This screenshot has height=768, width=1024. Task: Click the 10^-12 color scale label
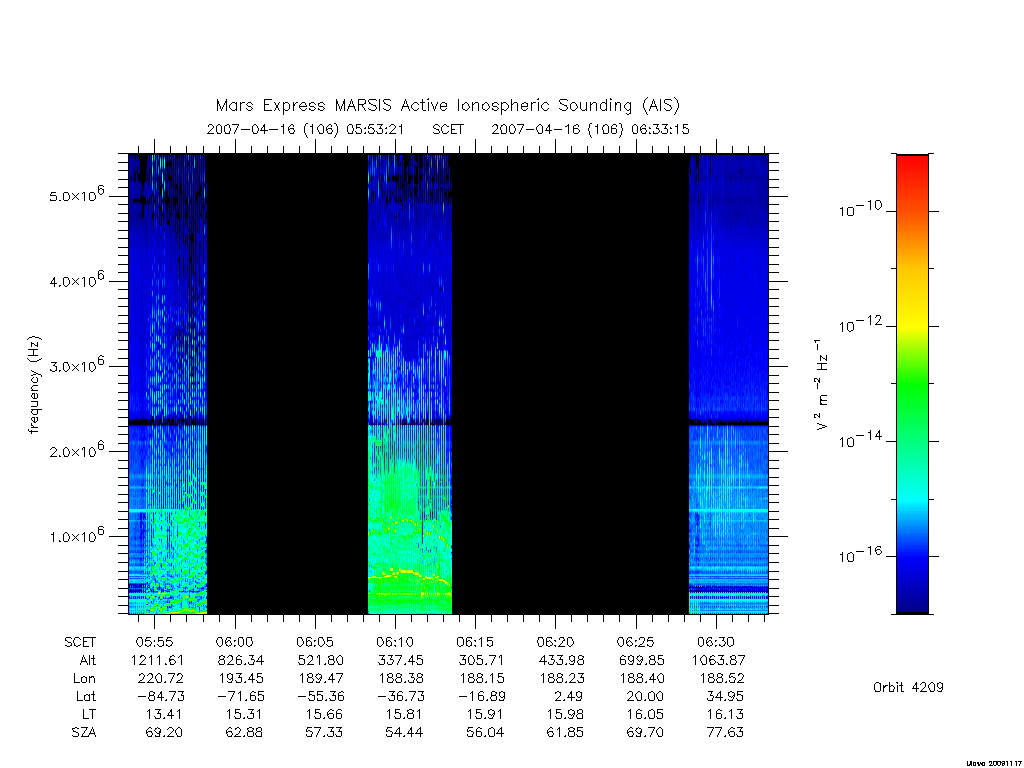[860, 323]
